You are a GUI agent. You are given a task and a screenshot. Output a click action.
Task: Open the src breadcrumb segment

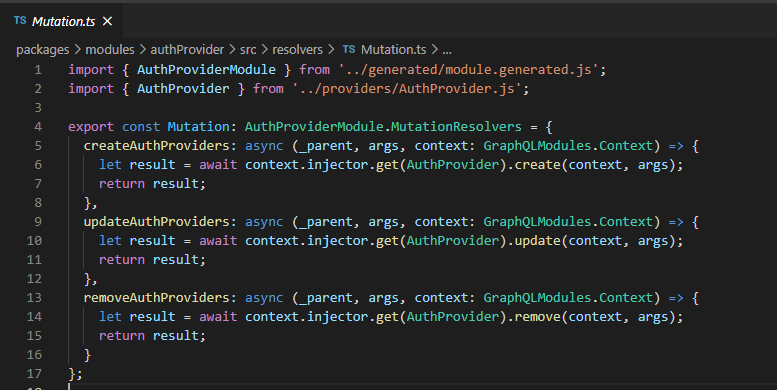248,50
